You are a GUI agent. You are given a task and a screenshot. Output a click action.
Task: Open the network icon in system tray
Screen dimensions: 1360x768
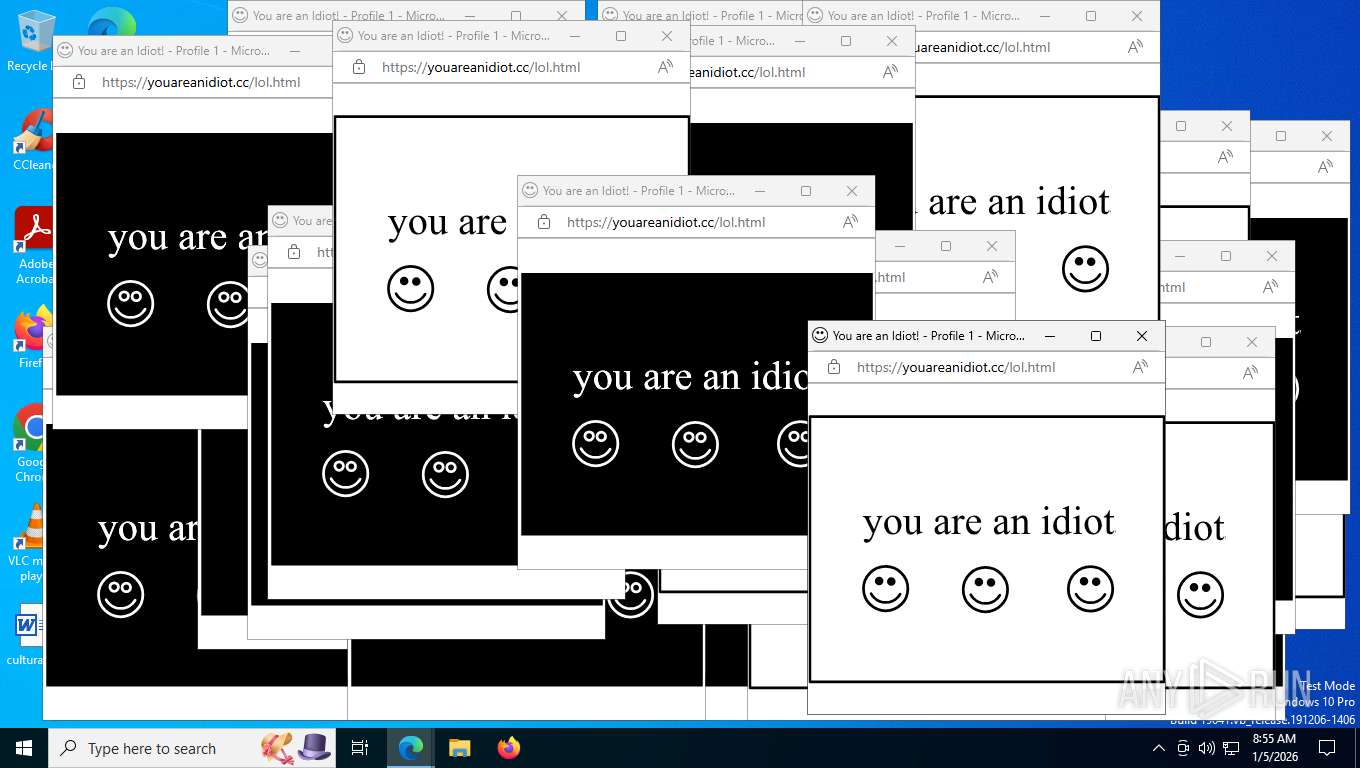click(1230, 748)
